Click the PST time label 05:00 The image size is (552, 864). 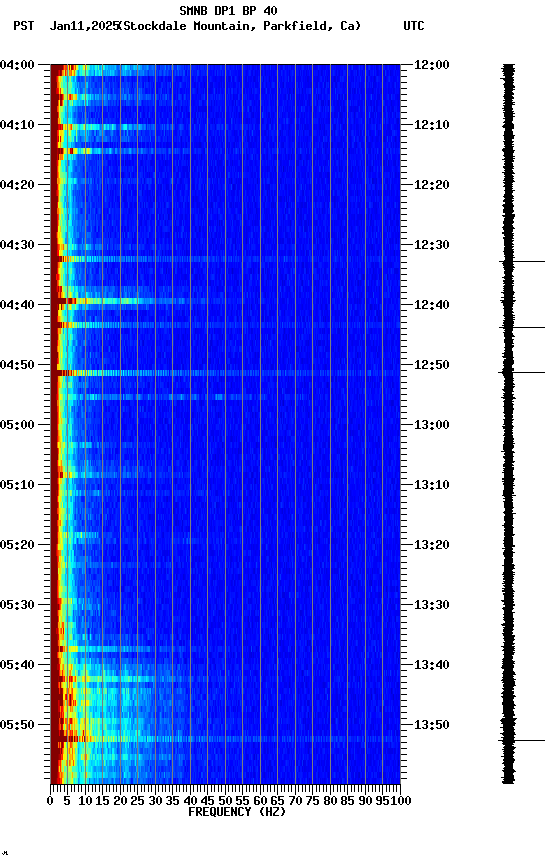17,425
